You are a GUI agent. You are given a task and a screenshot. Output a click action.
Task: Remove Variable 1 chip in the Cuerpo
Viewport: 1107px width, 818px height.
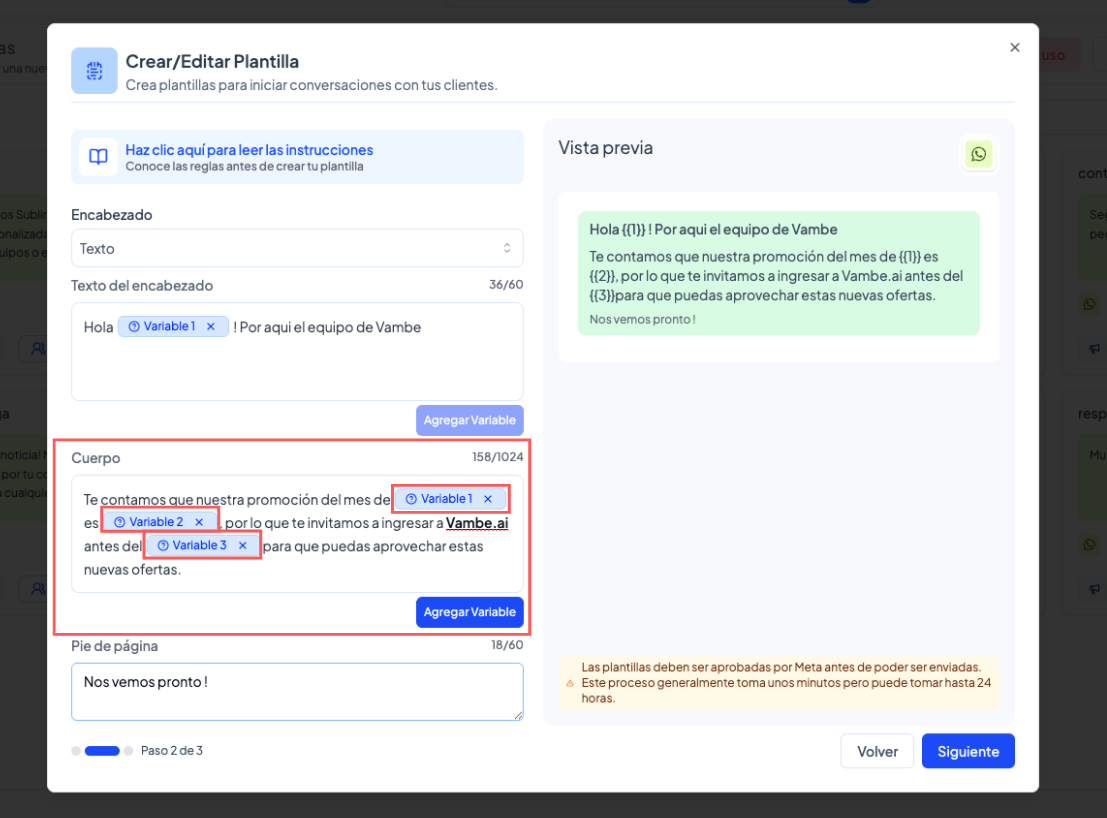pyautogui.click(x=488, y=499)
